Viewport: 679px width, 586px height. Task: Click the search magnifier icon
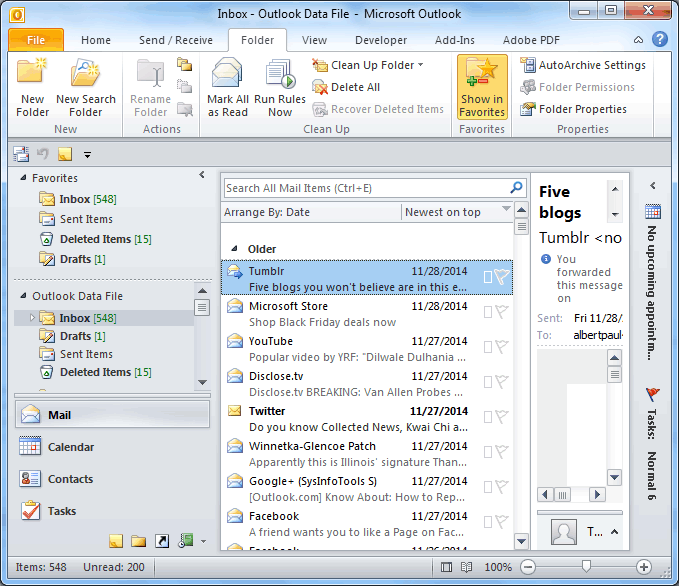tap(516, 188)
